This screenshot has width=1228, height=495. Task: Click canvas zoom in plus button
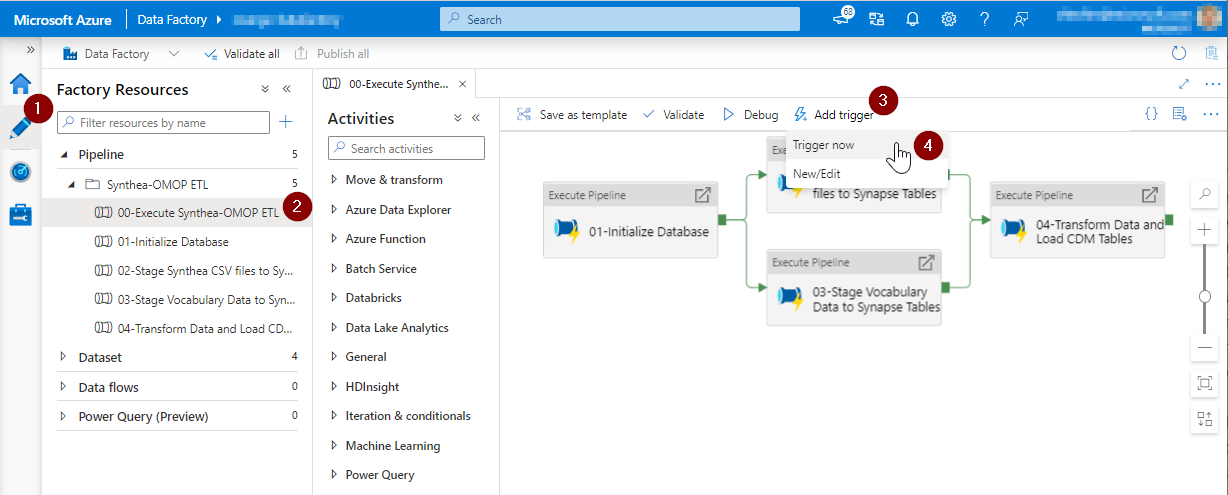pyautogui.click(x=1204, y=231)
